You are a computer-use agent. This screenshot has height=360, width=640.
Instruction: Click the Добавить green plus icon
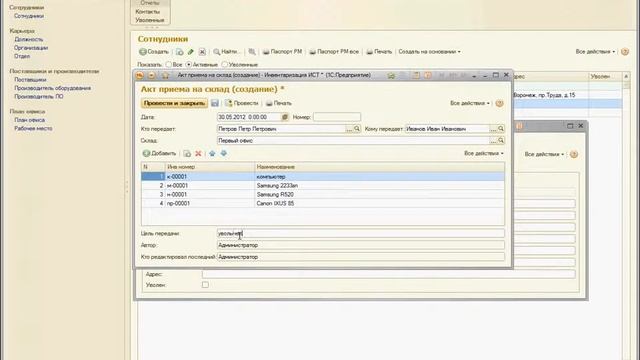pos(146,153)
